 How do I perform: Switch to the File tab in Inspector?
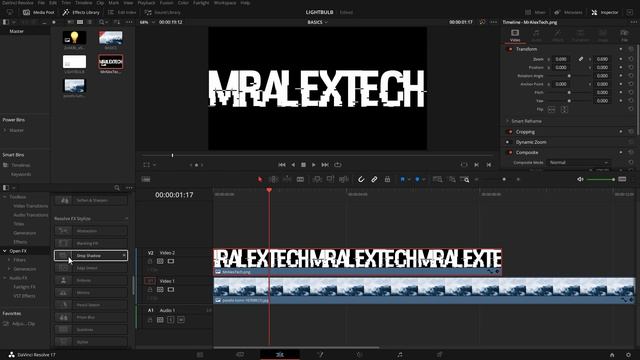coord(624,35)
